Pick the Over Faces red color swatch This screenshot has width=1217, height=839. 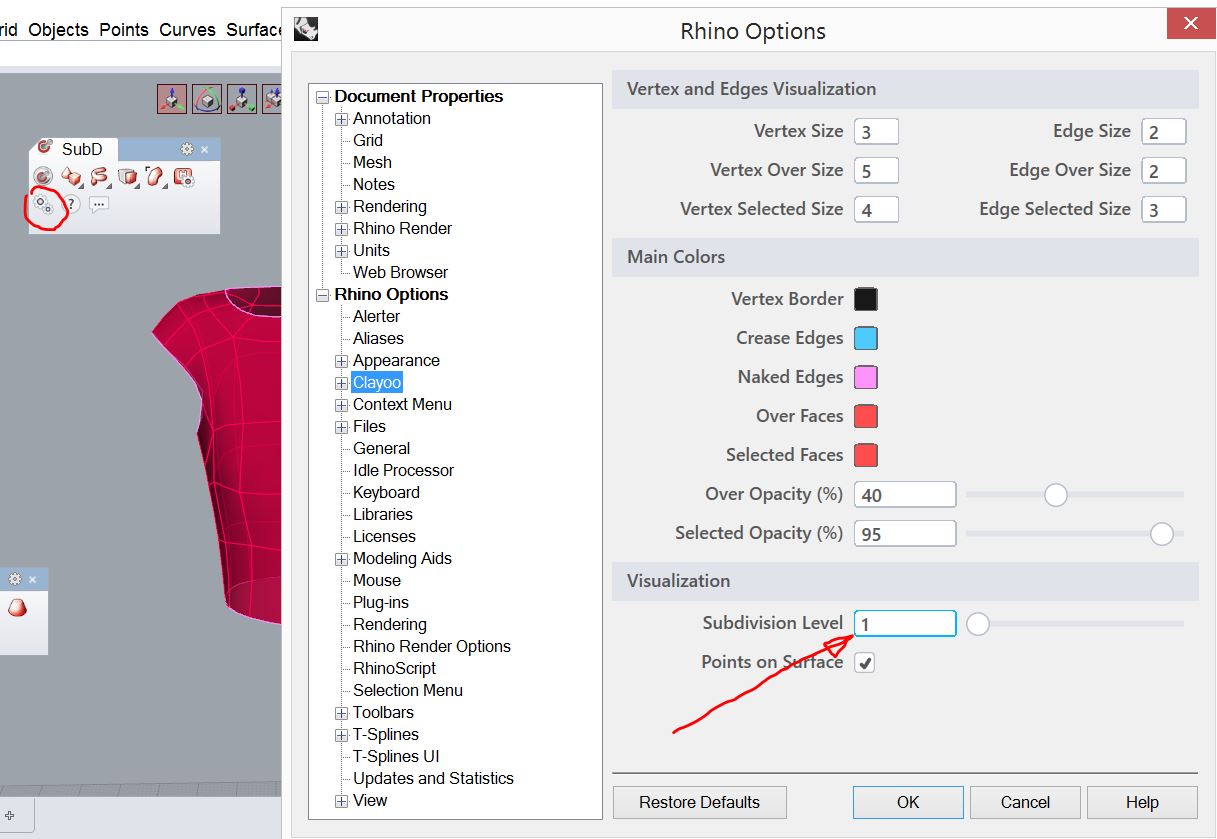pos(866,416)
